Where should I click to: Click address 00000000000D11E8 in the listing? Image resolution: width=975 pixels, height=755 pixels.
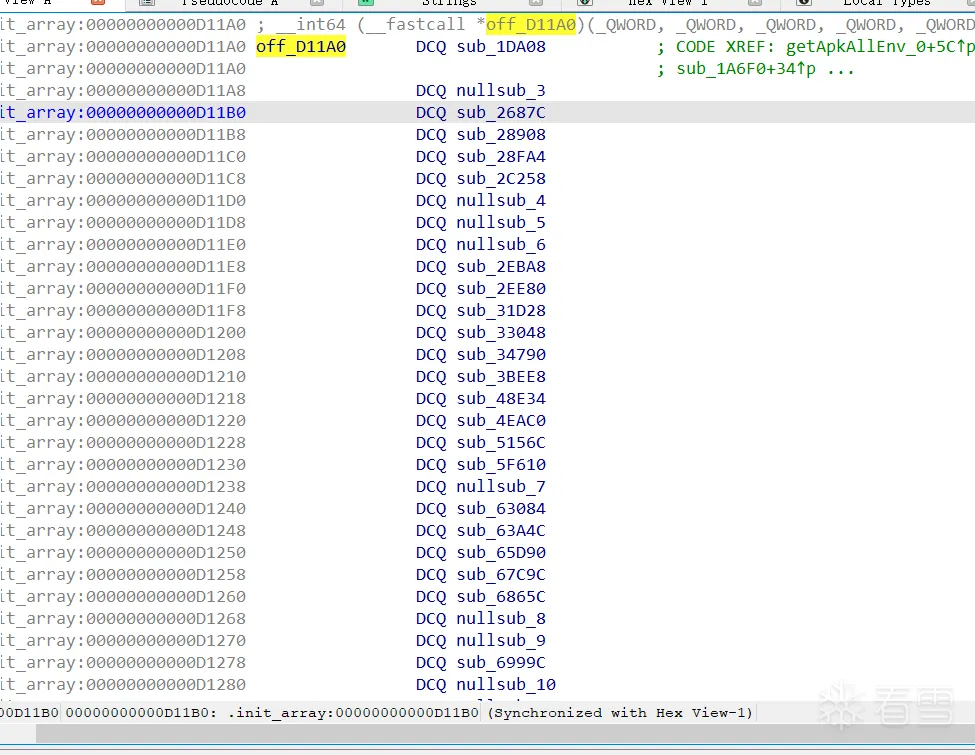pyautogui.click(x=166, y=267)
